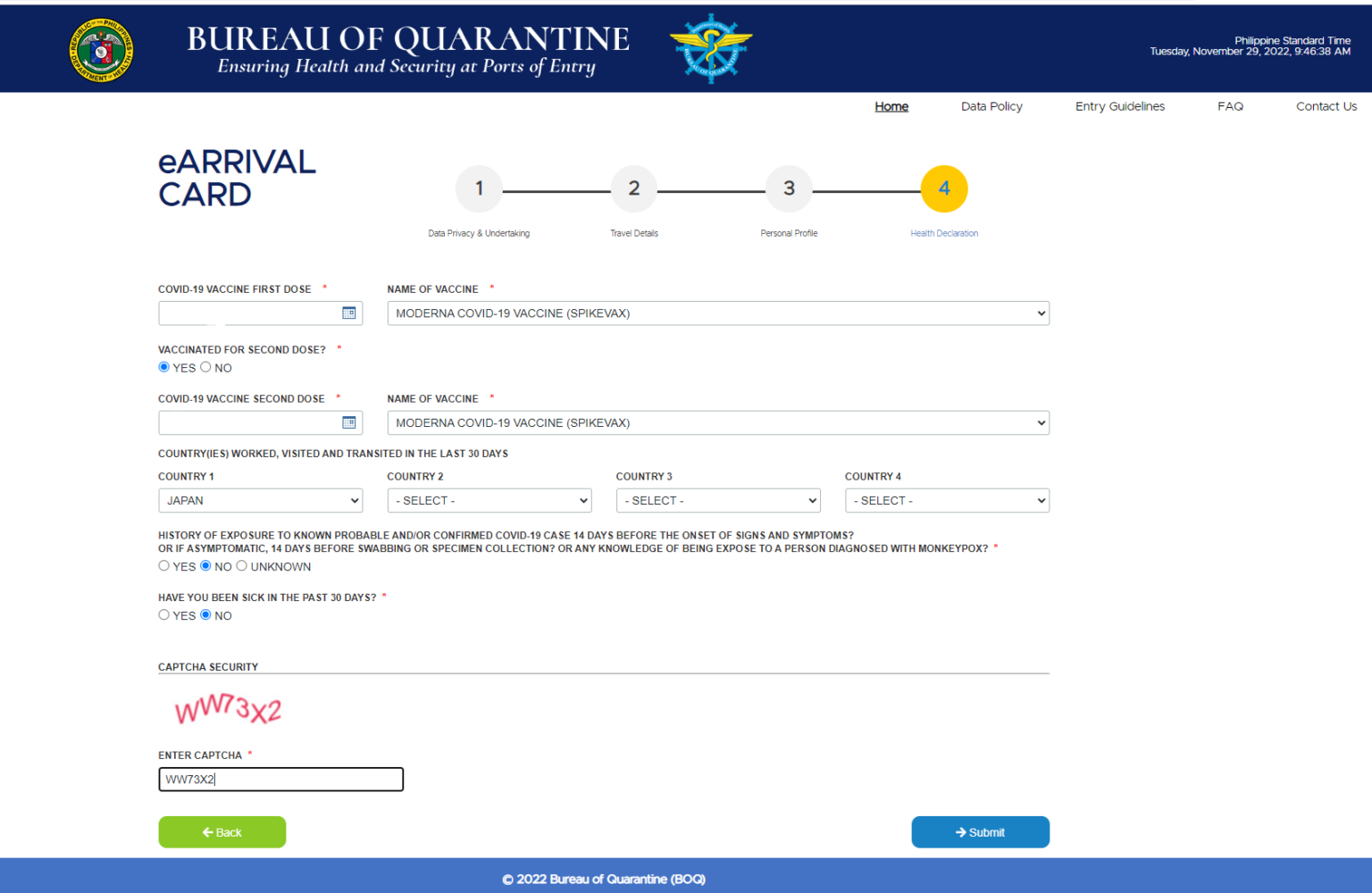Click the captcha image WW73X2

(229, 710)
